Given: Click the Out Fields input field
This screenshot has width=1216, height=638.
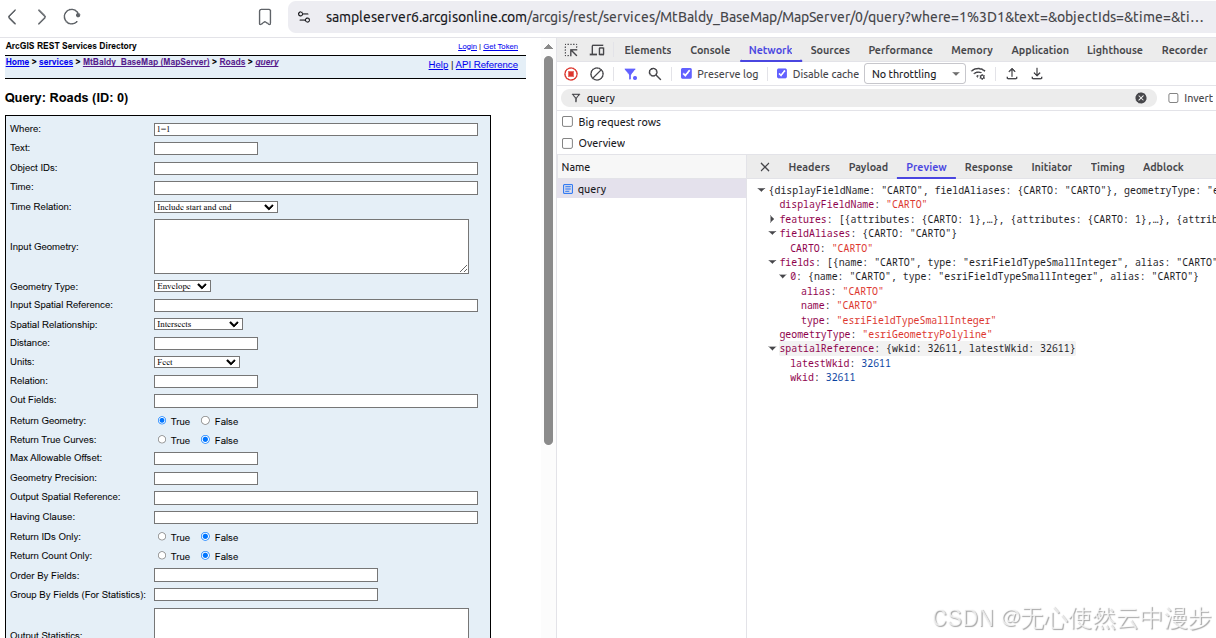Looking at the screenshot, I should 316,401.
